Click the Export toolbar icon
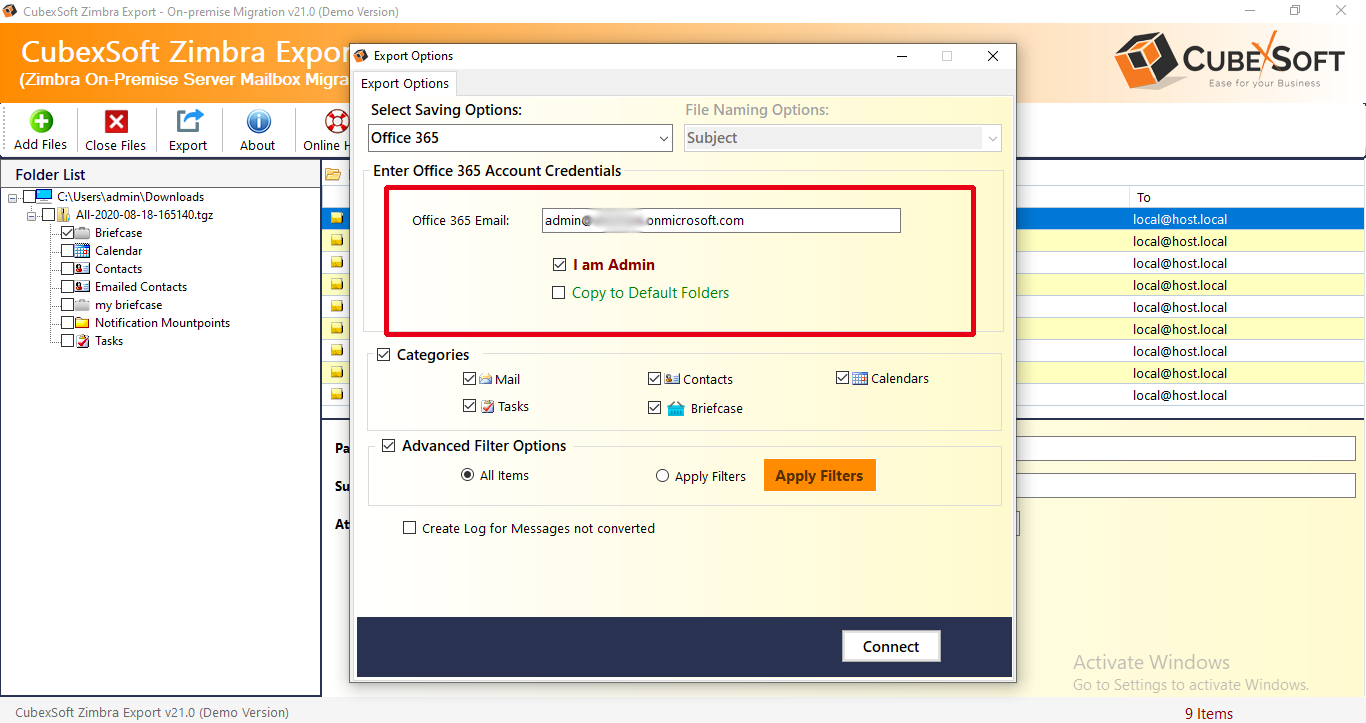The width and height of the screenshot is (1366, 723). point(188,122)
